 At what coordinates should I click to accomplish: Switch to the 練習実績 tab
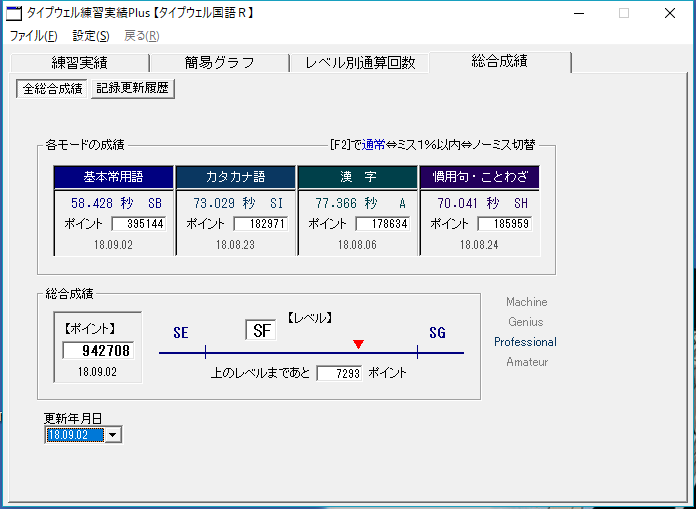point(79,63)
